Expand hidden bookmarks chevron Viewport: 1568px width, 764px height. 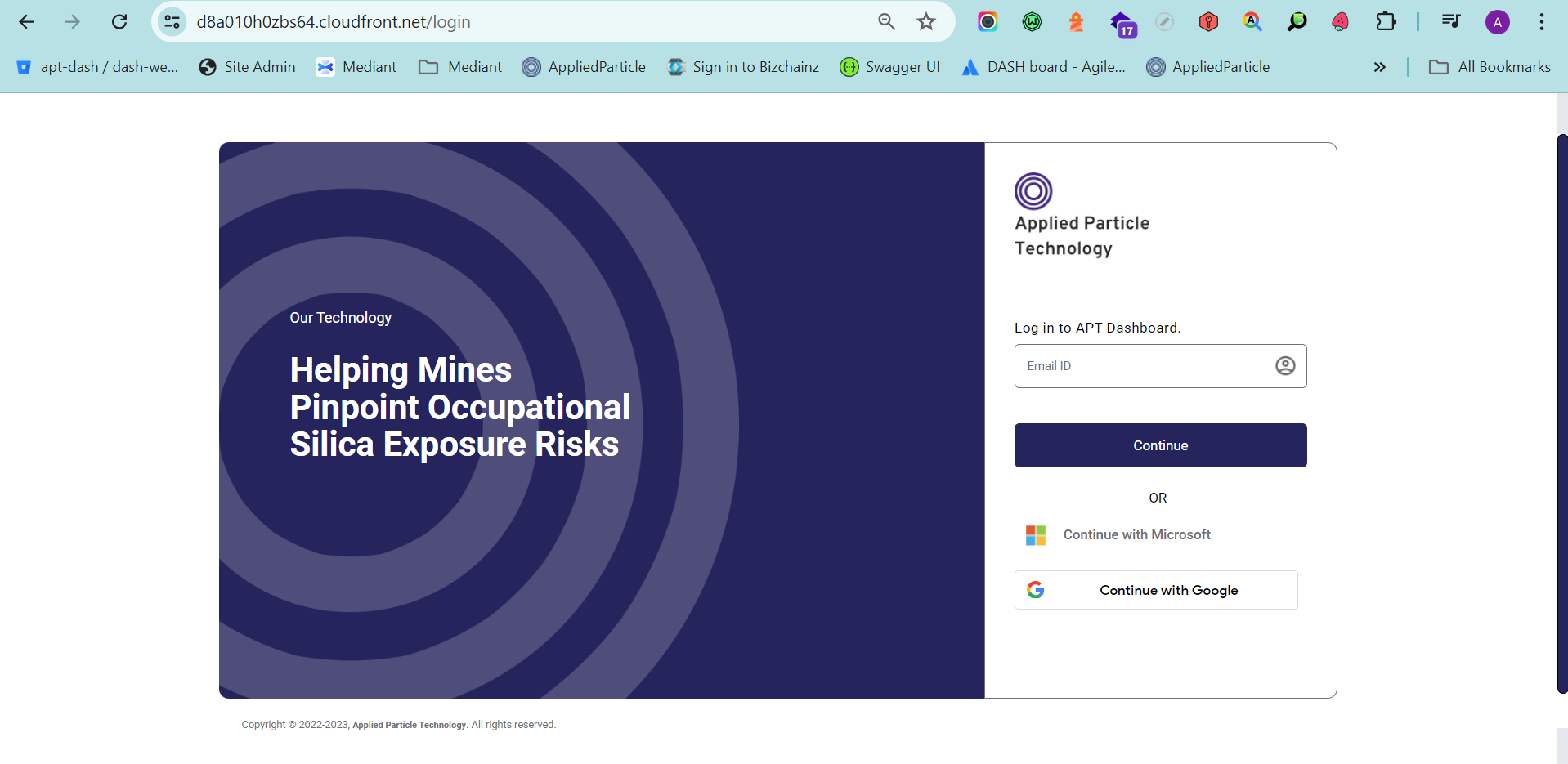(1380, 67)
